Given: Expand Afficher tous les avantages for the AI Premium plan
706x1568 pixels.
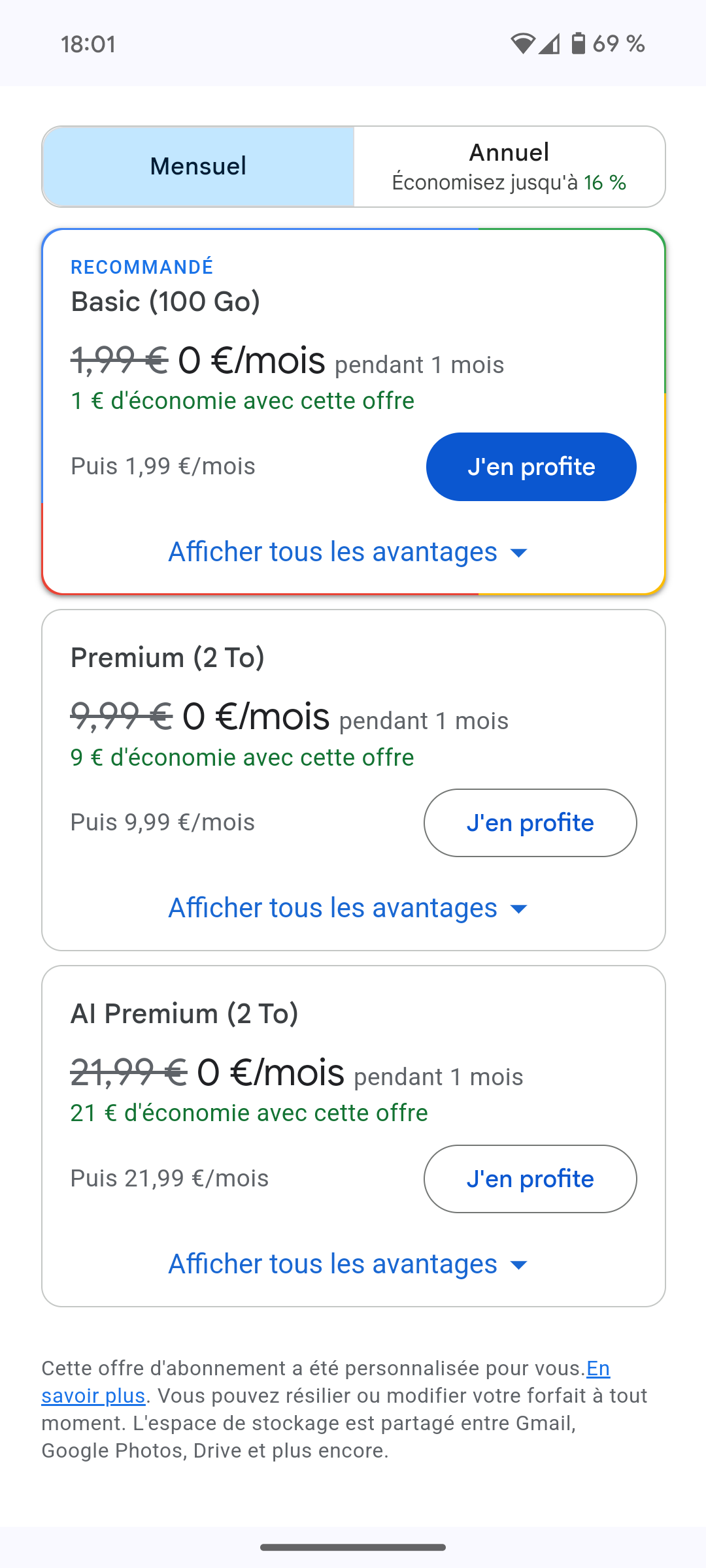Looking at the screenshot, I should pyautogui.click(x=333, y=1264).
